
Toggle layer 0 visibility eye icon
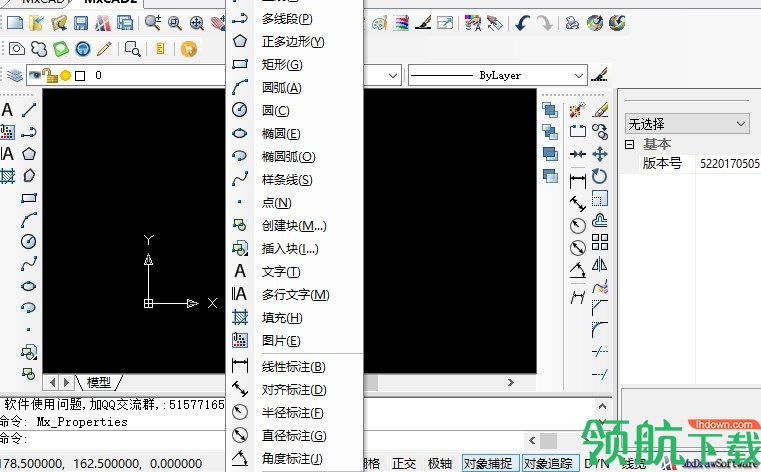pos(34,75)
